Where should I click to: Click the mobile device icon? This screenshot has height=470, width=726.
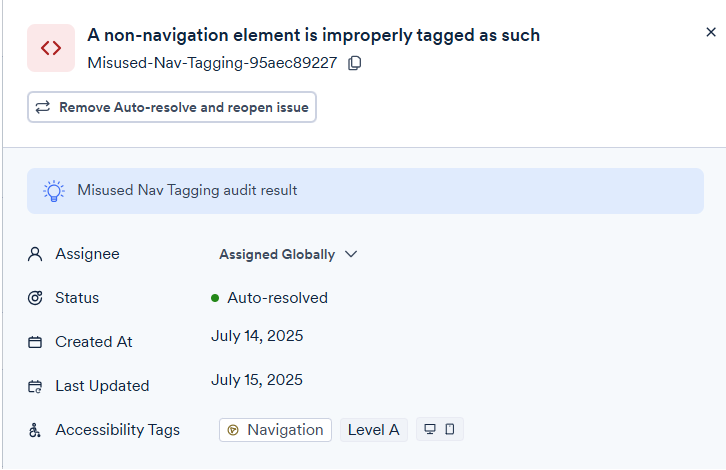pos(450,430)
